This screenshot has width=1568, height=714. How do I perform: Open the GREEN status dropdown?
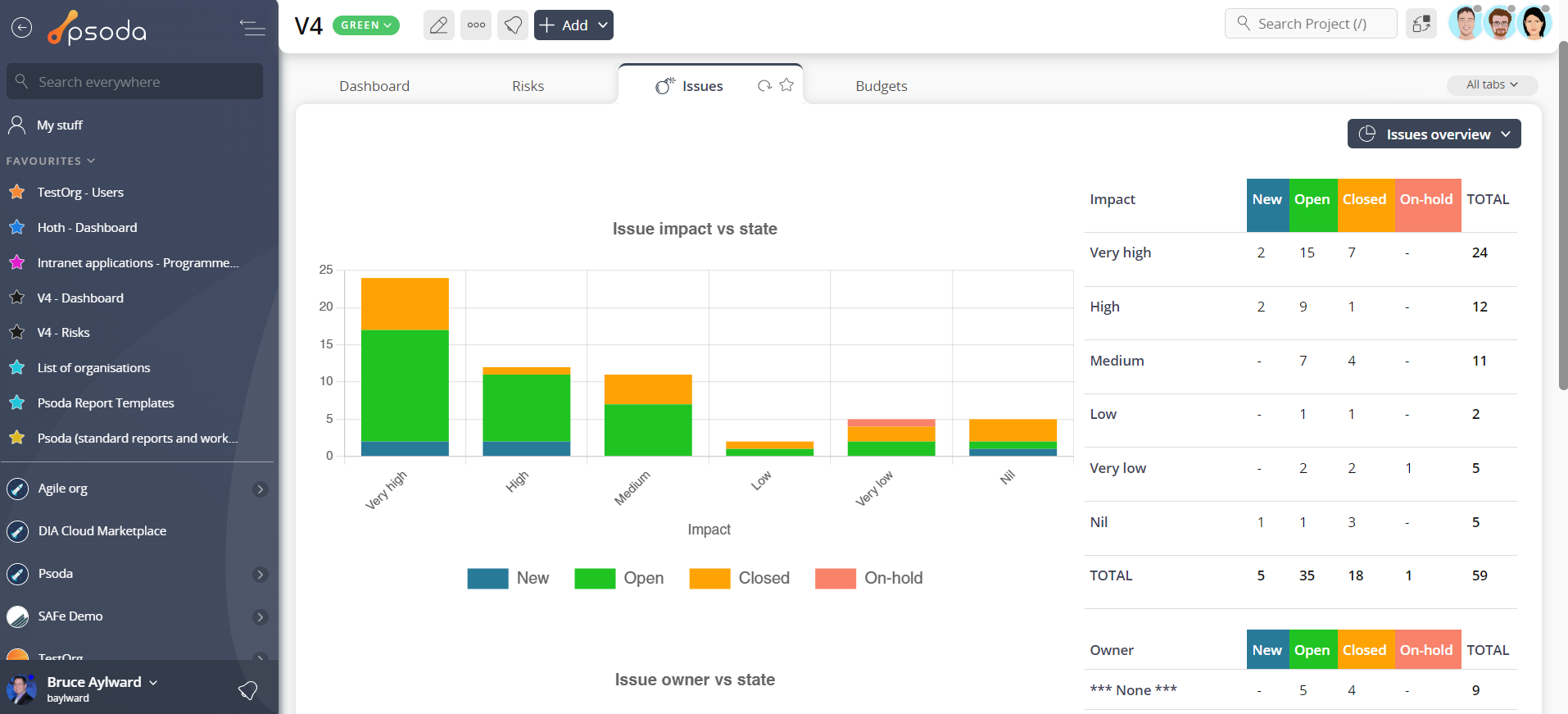coord(366,25)
